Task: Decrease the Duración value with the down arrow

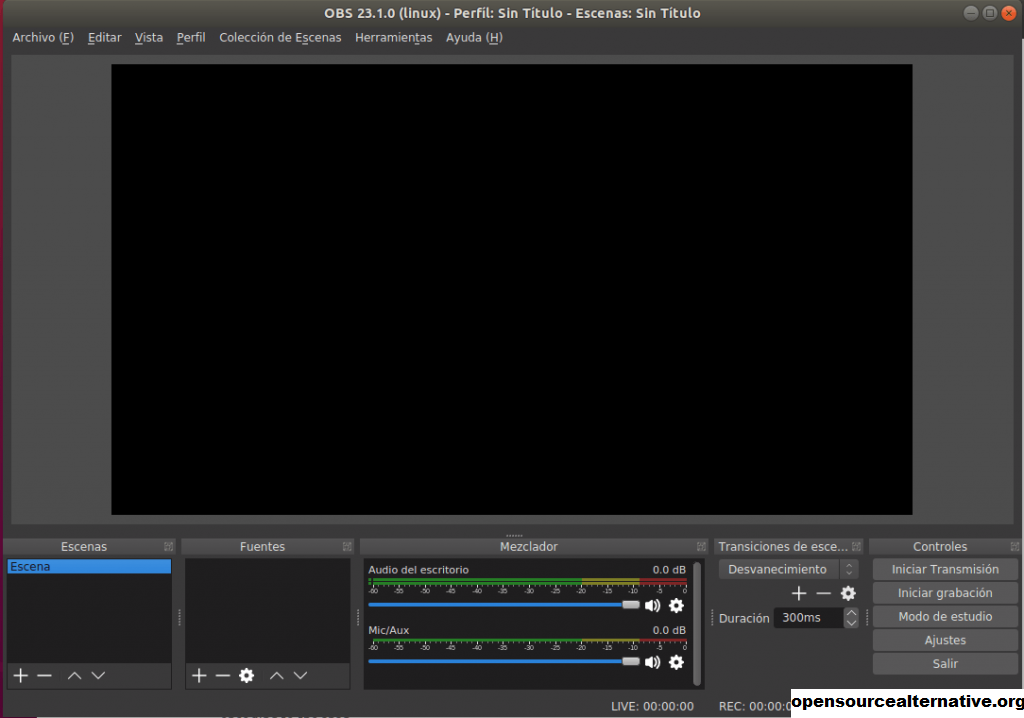Action: coord(851,623)
